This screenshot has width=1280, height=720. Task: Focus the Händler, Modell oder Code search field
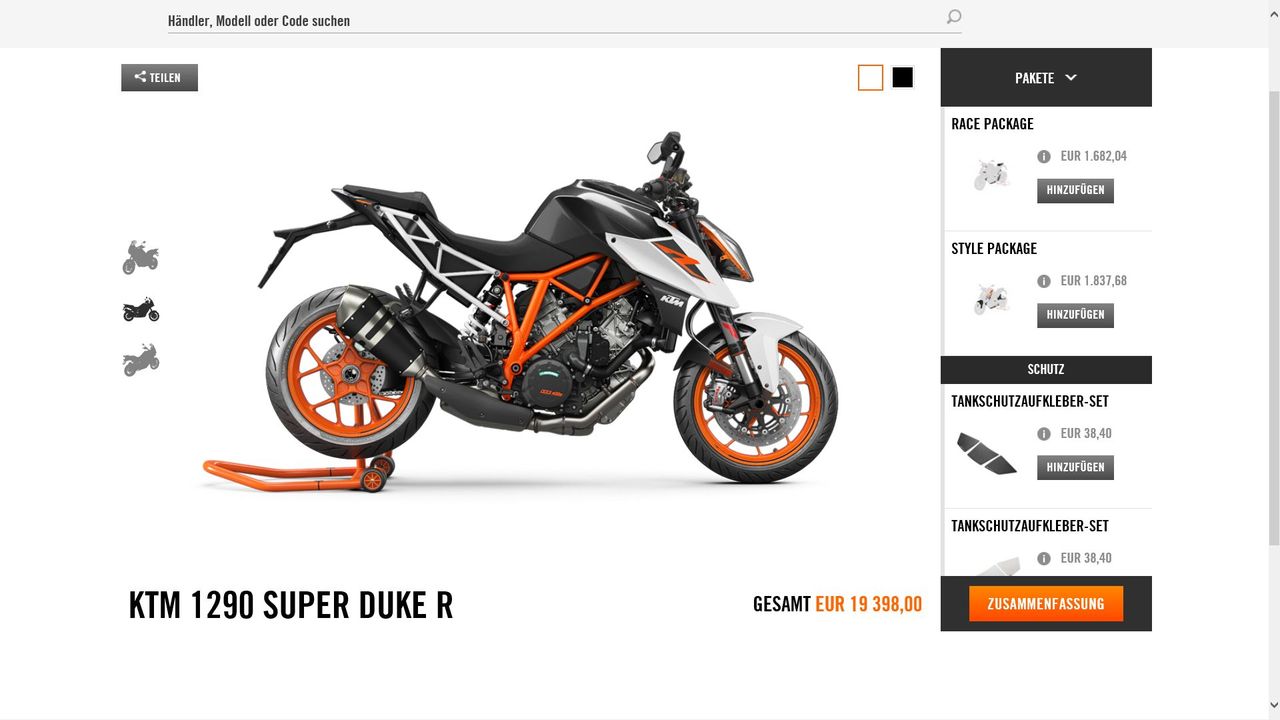(x=555, y=20)
